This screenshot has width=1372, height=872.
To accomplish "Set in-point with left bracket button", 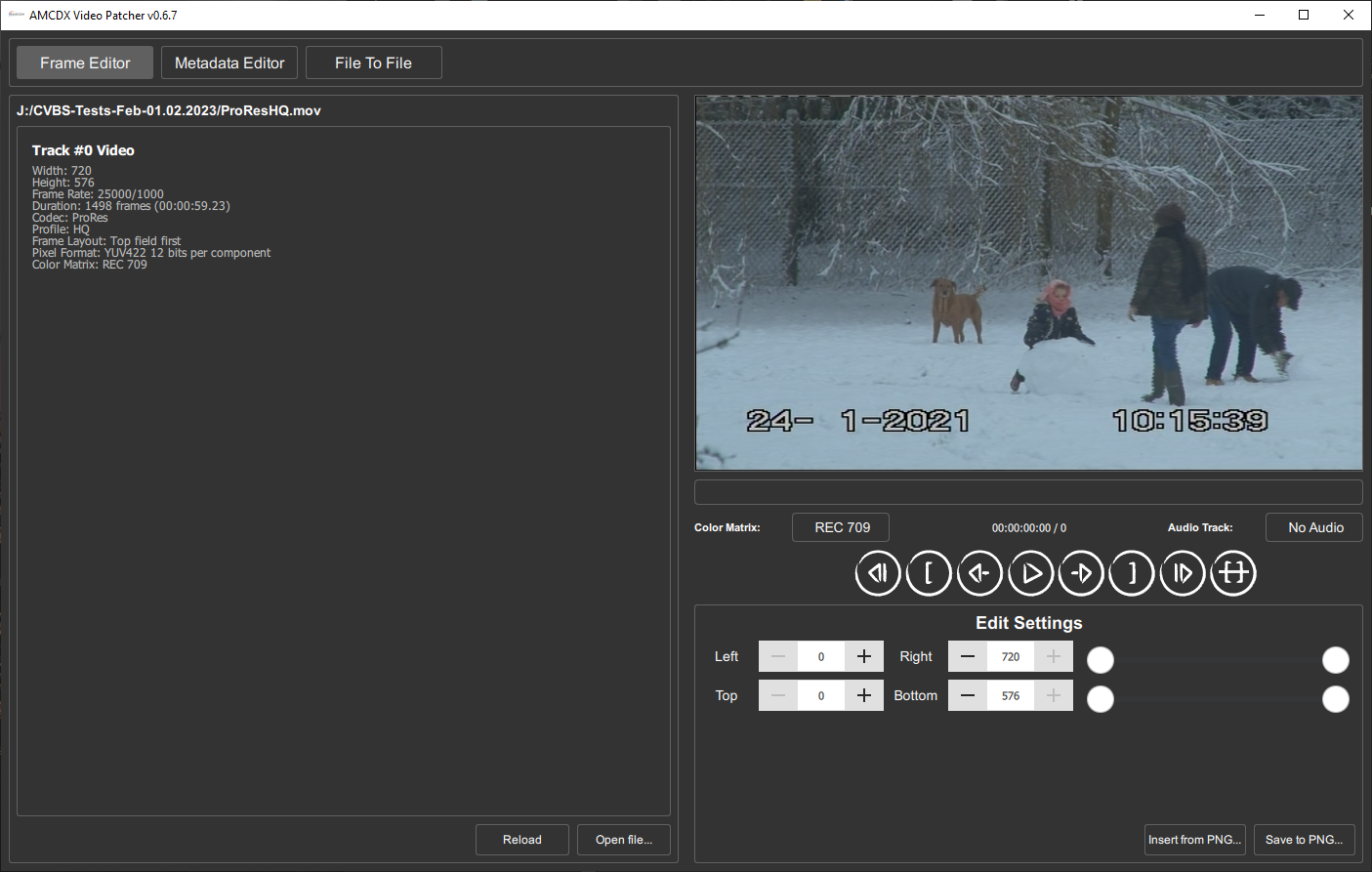I will (x=929, y=573).
